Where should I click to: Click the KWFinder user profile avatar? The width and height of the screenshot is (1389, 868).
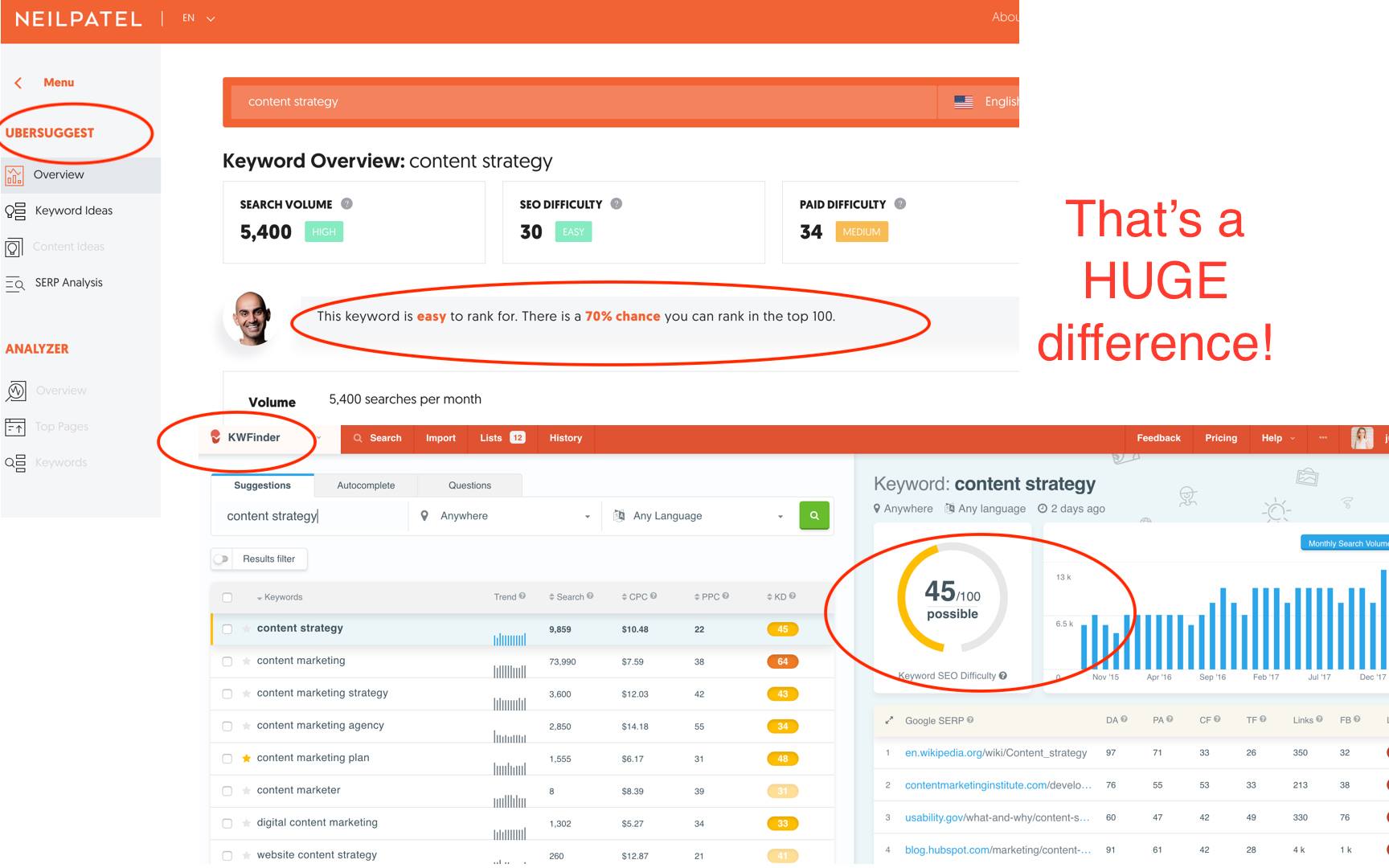[1362, 438]
